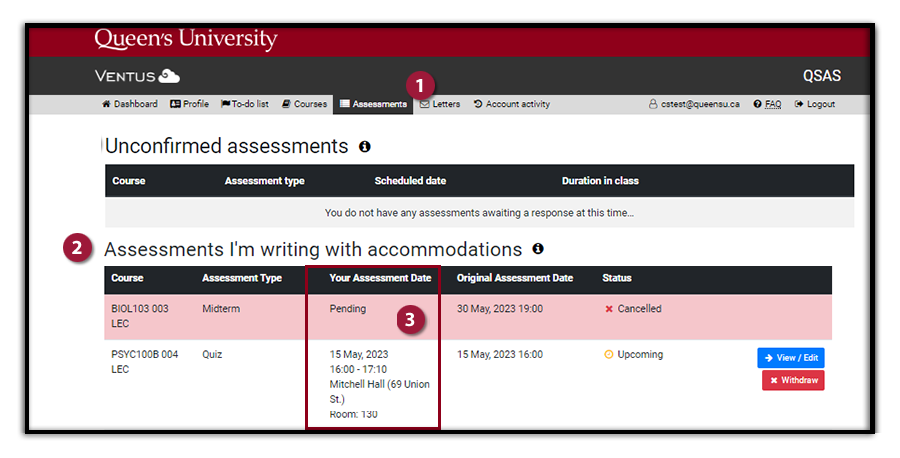Click the Queen's University logo
Viewport: 900px width, 458px height.
click(185, 40)
